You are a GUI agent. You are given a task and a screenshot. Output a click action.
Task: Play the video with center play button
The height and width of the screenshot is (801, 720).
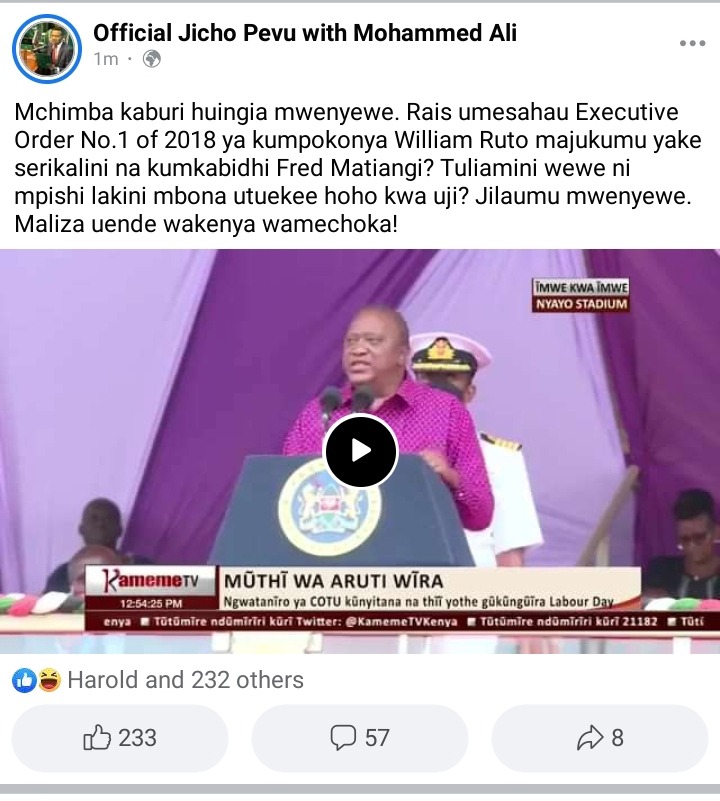click(x=361, y=451)
